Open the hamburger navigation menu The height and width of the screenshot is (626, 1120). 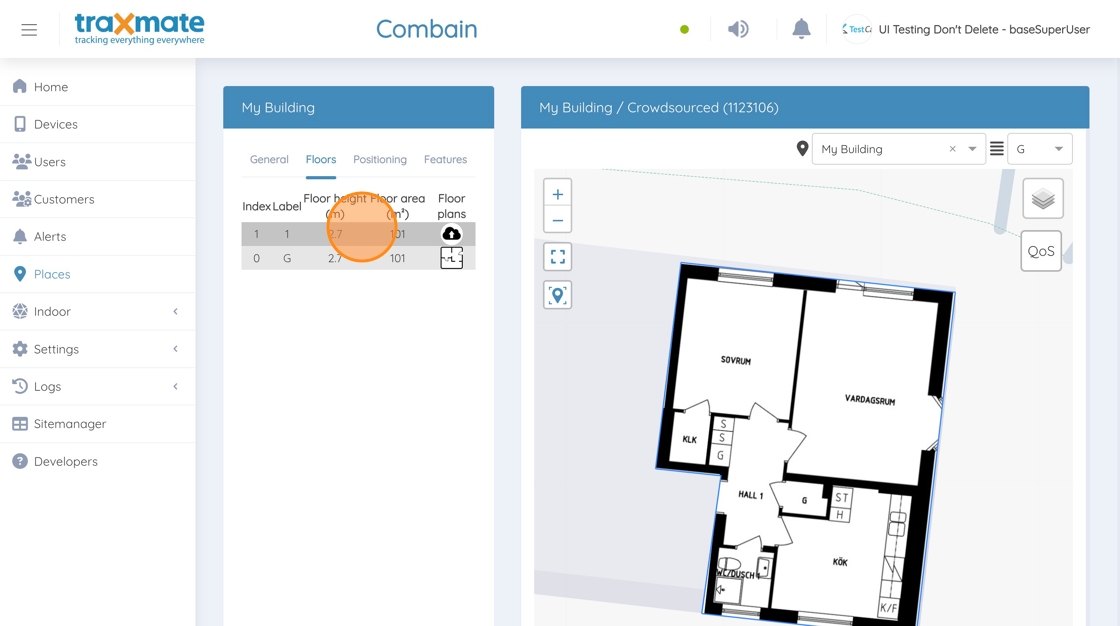[29, 29]
